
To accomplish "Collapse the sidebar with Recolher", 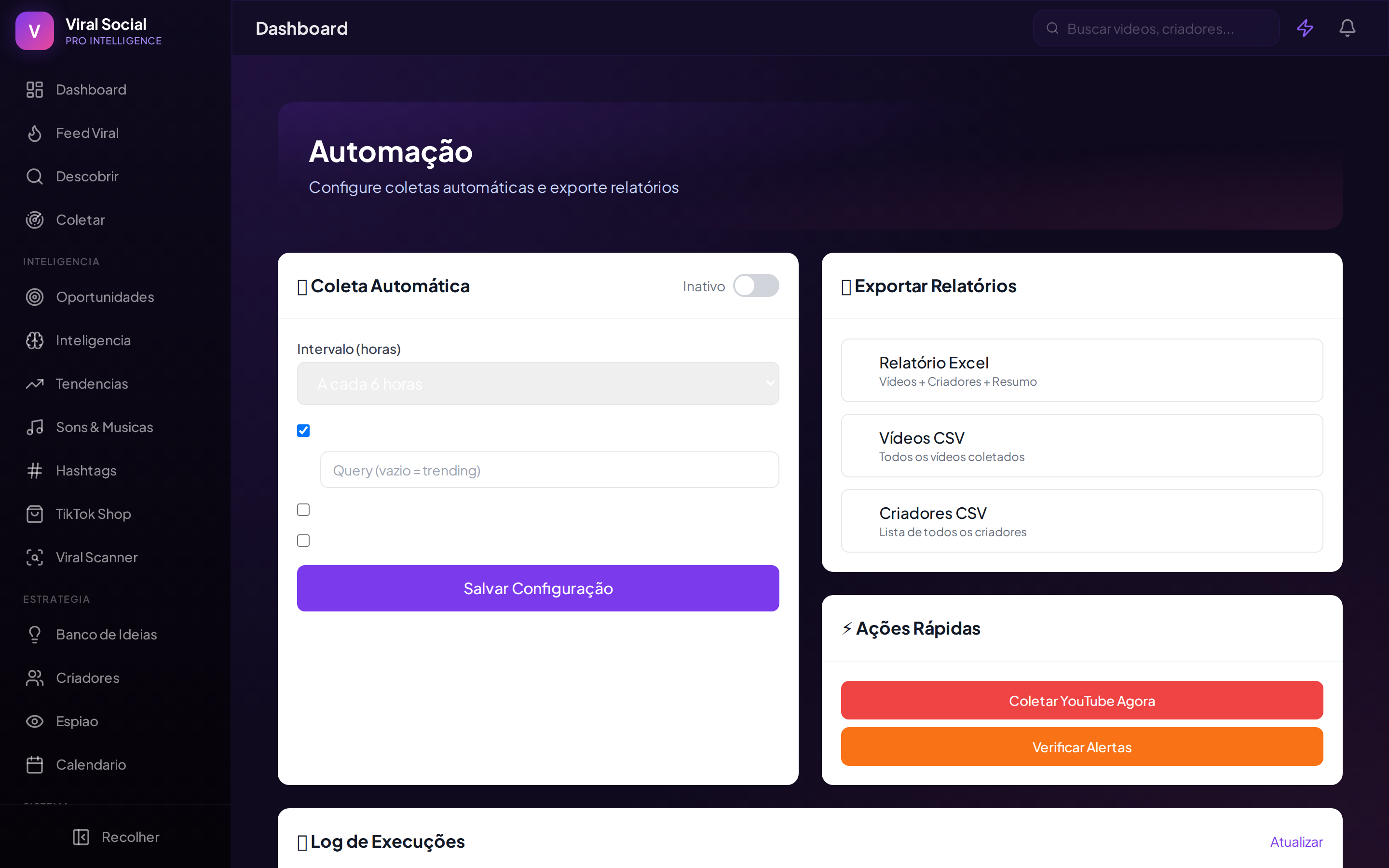I will pyautogui.click(x=115, y=837).
